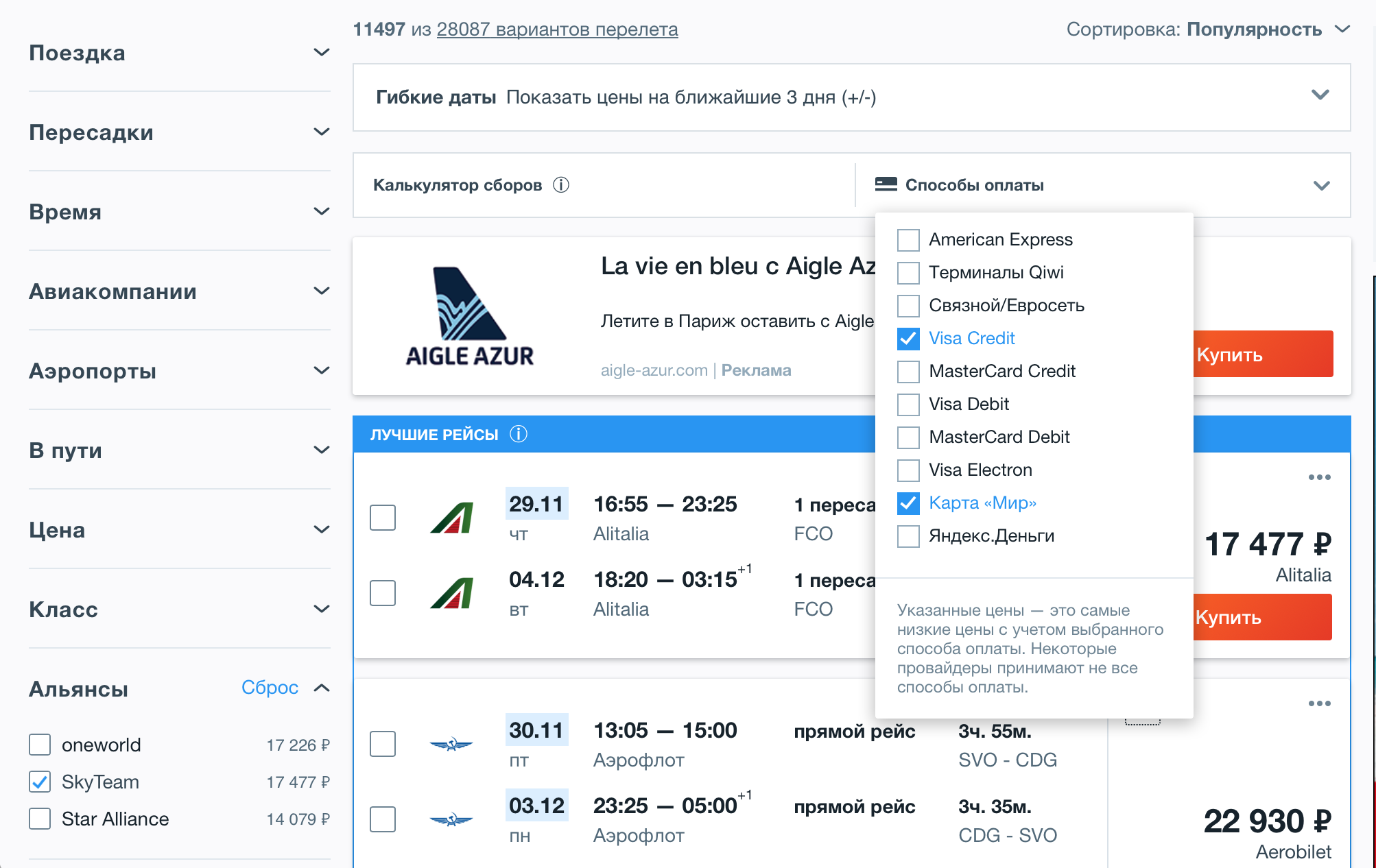Uncheck the Visa Credit payment option
1376x868 pixels.
click(908, 339)
